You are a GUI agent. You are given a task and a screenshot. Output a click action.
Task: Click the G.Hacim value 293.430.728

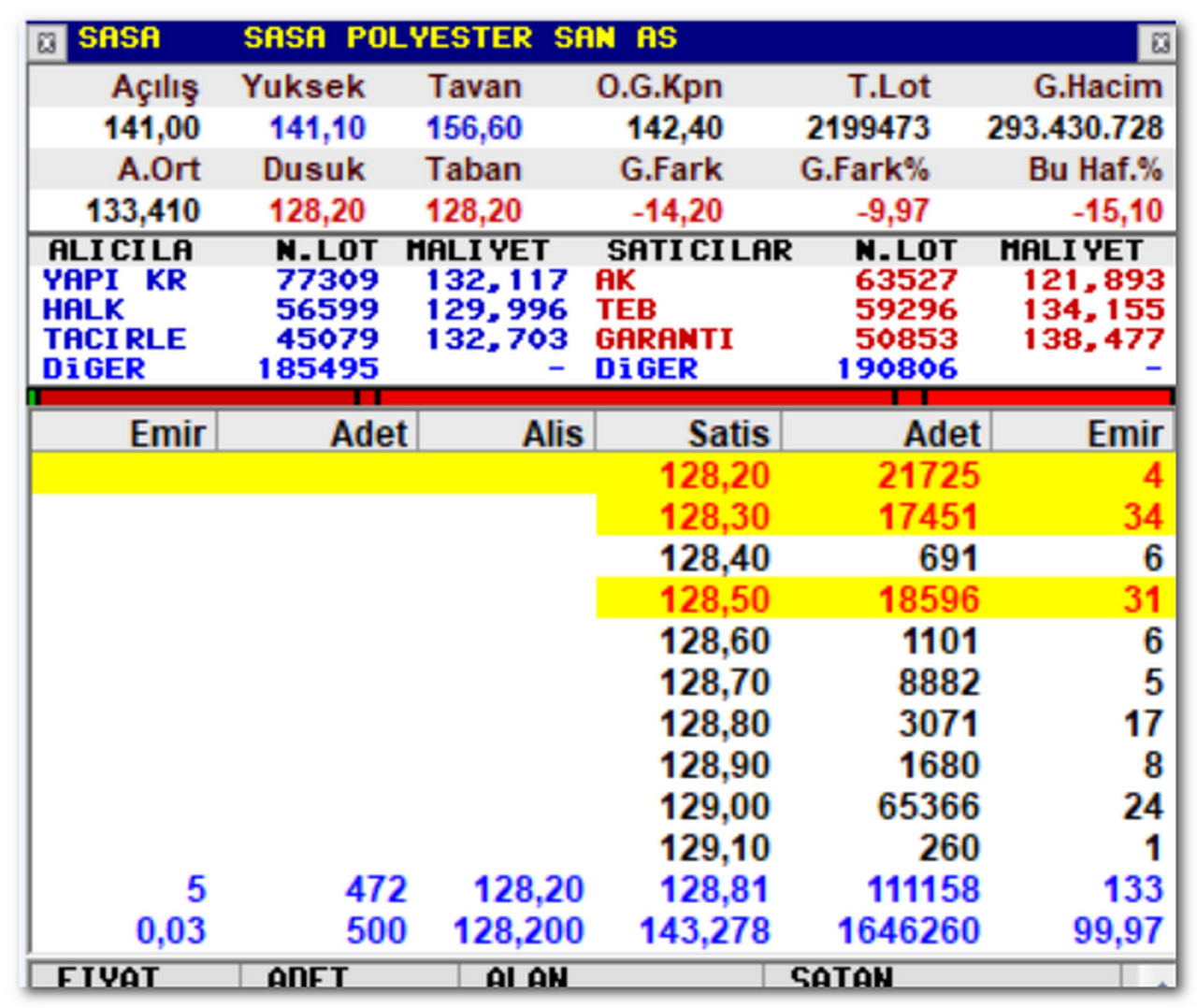1075,128
